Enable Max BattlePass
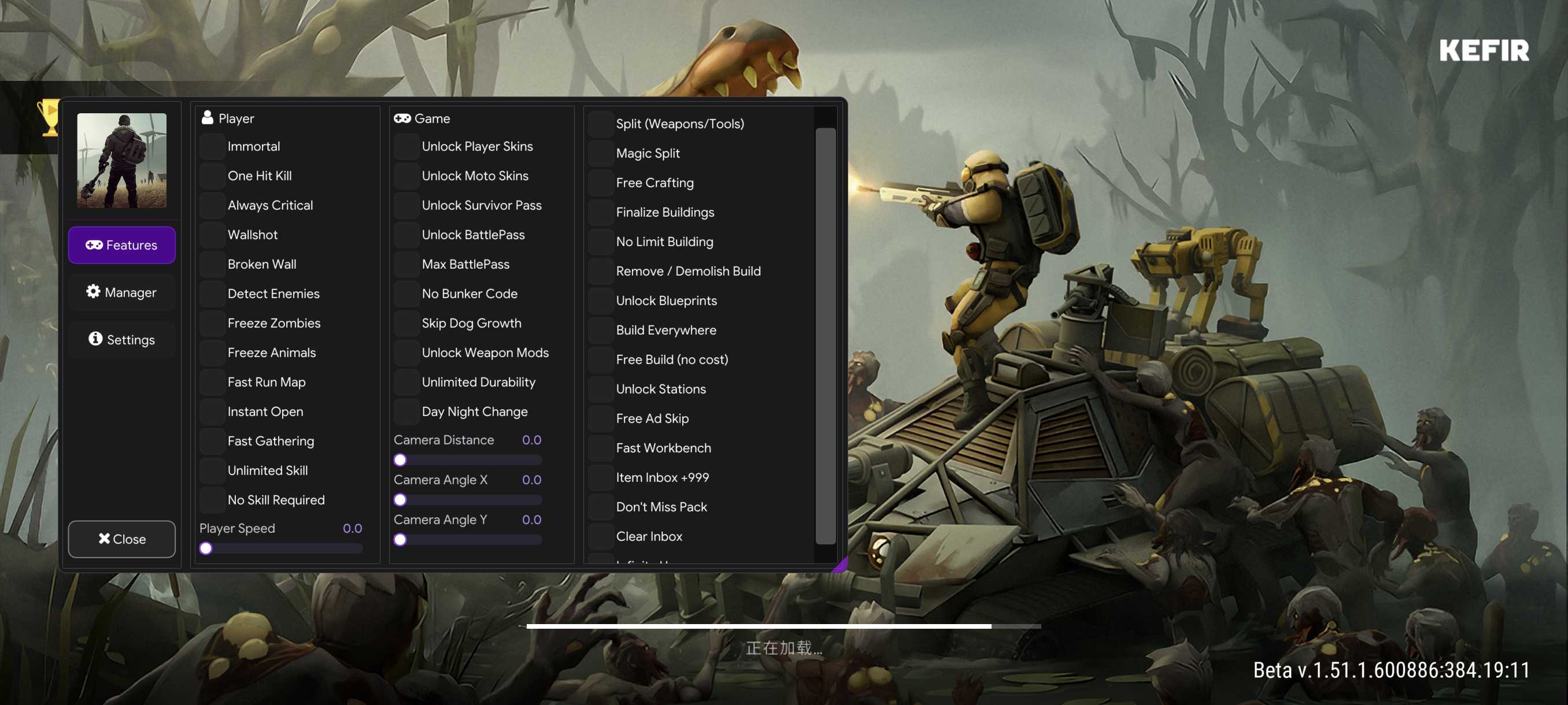 point(406,265)
